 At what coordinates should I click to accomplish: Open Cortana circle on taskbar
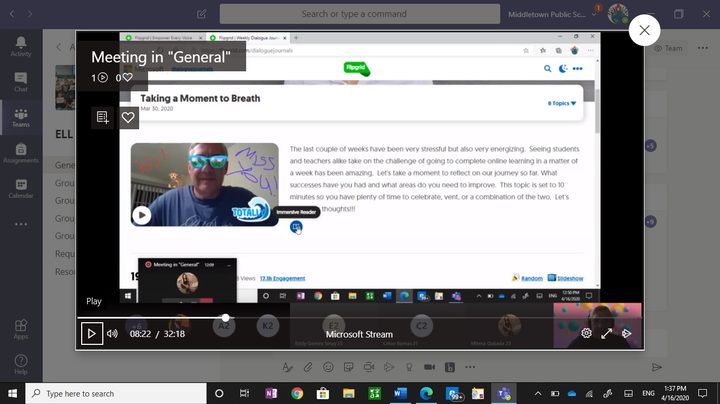point(219,393)
